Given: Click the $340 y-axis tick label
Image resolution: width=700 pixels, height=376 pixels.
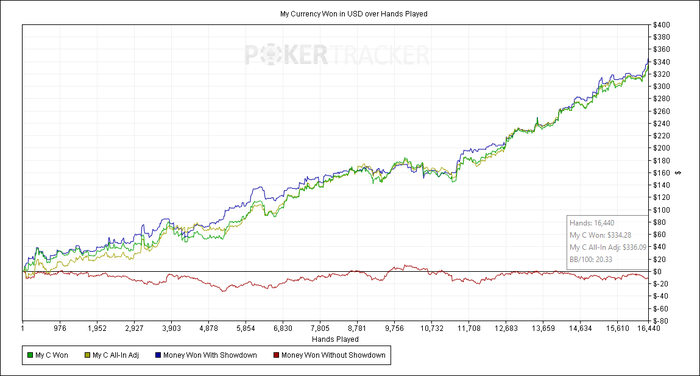Looking at the screenshot, I should click(661, 62).
